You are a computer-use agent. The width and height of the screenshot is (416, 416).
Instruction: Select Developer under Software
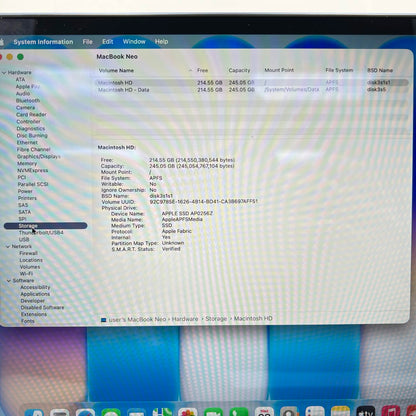click(x=32, y=301)
